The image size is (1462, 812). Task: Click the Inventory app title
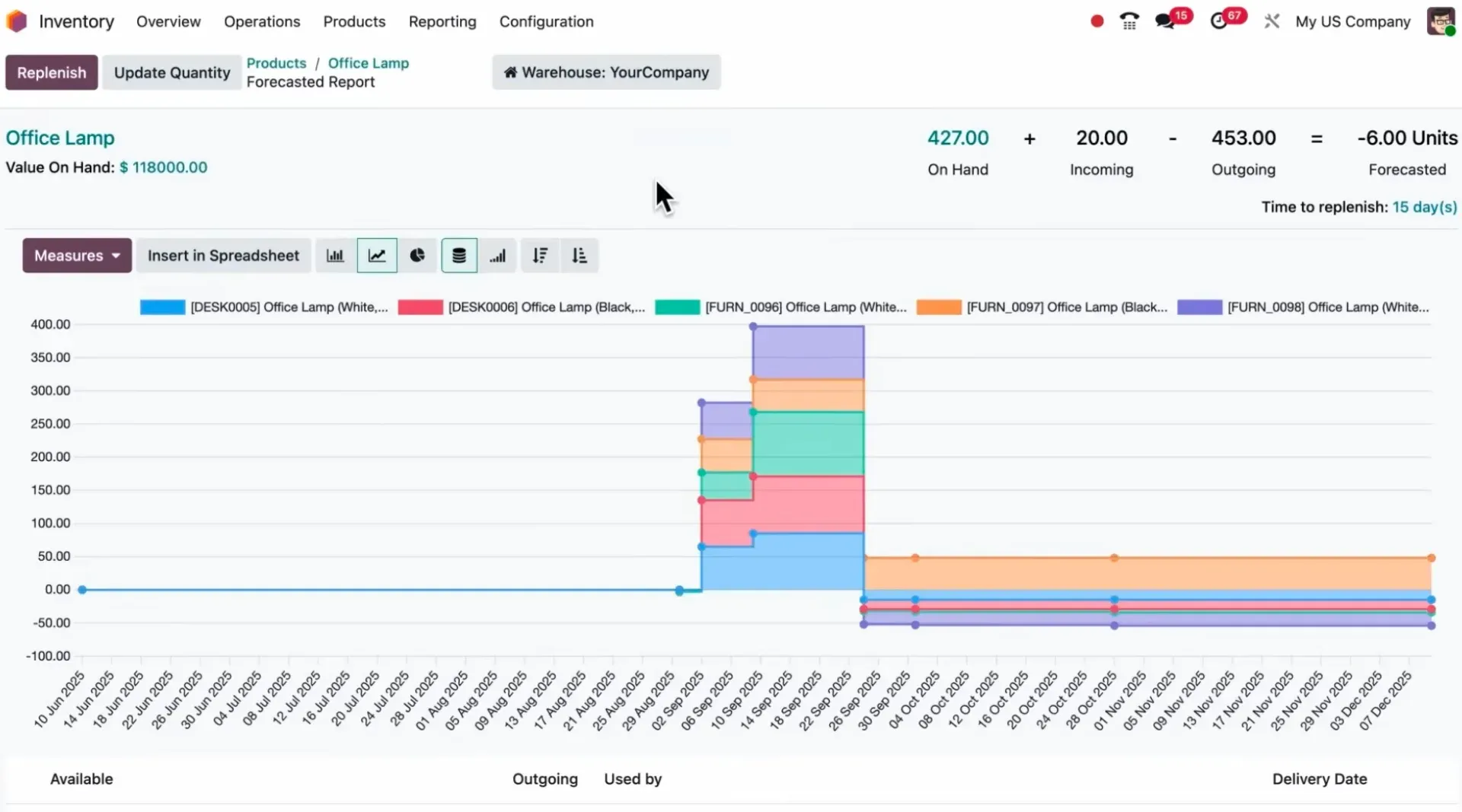pyautogui.click(x=76, y=21)
